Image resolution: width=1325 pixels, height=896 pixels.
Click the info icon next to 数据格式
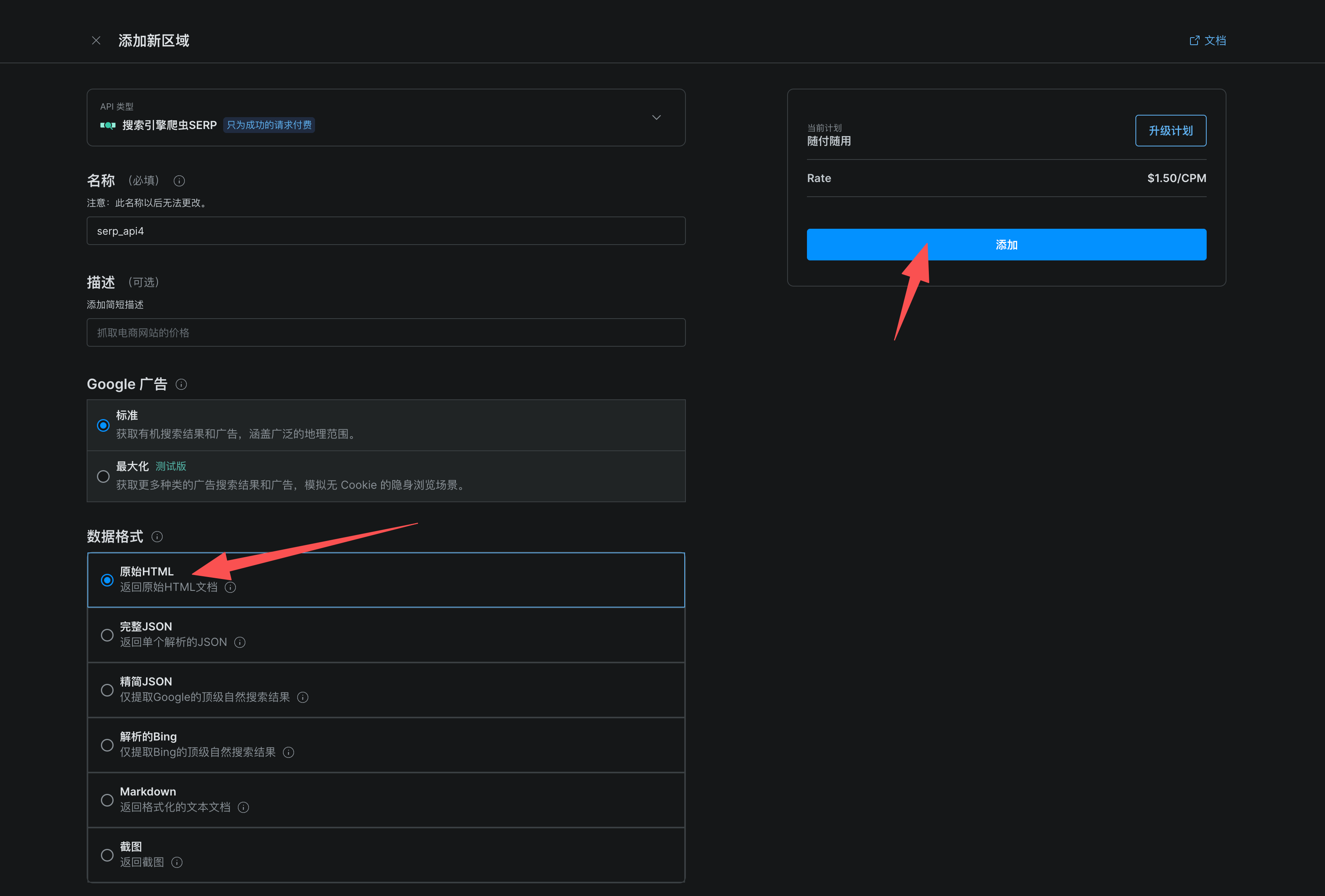click(x=158, y=536)
